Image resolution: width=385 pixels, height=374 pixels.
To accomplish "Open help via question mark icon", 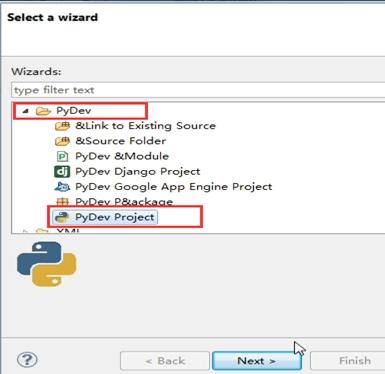I will [27, 359].
